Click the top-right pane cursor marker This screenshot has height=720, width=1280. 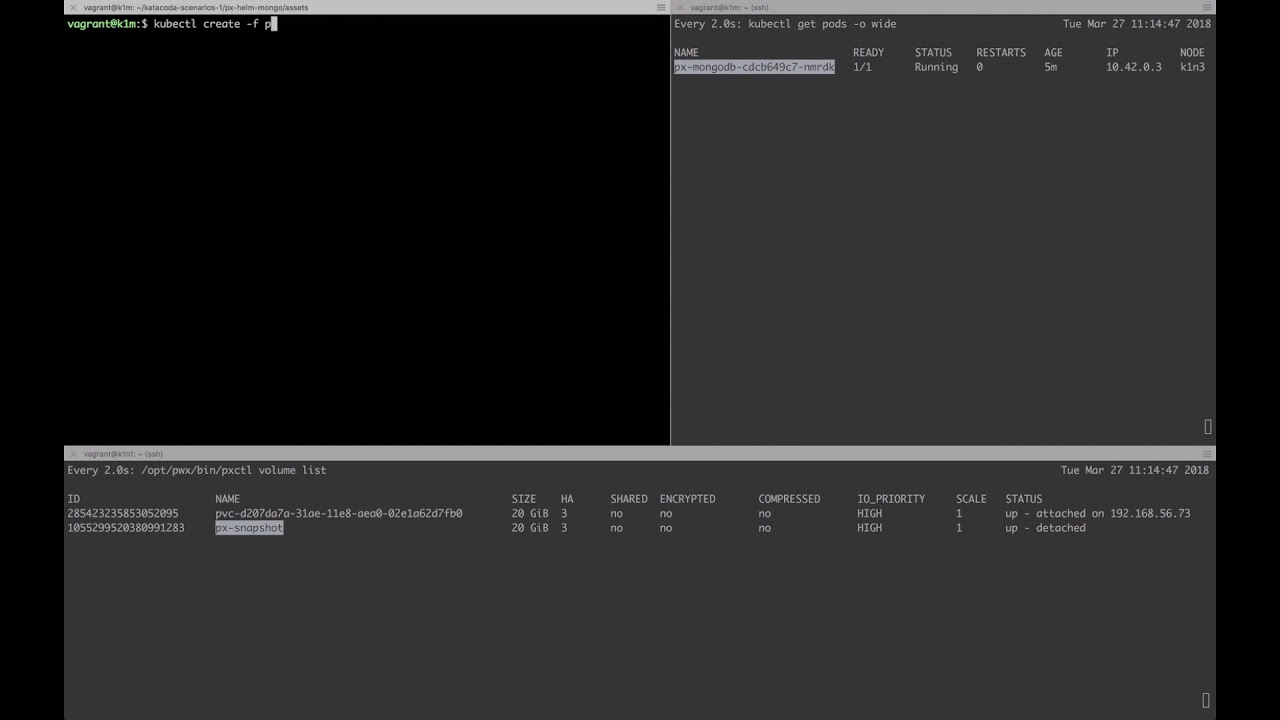pos(1208,427)
